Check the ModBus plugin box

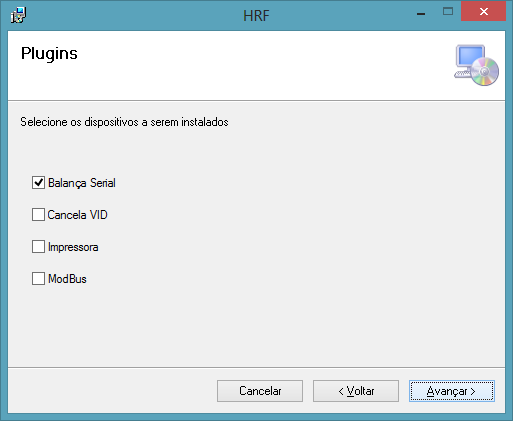(x=38, y=279)
